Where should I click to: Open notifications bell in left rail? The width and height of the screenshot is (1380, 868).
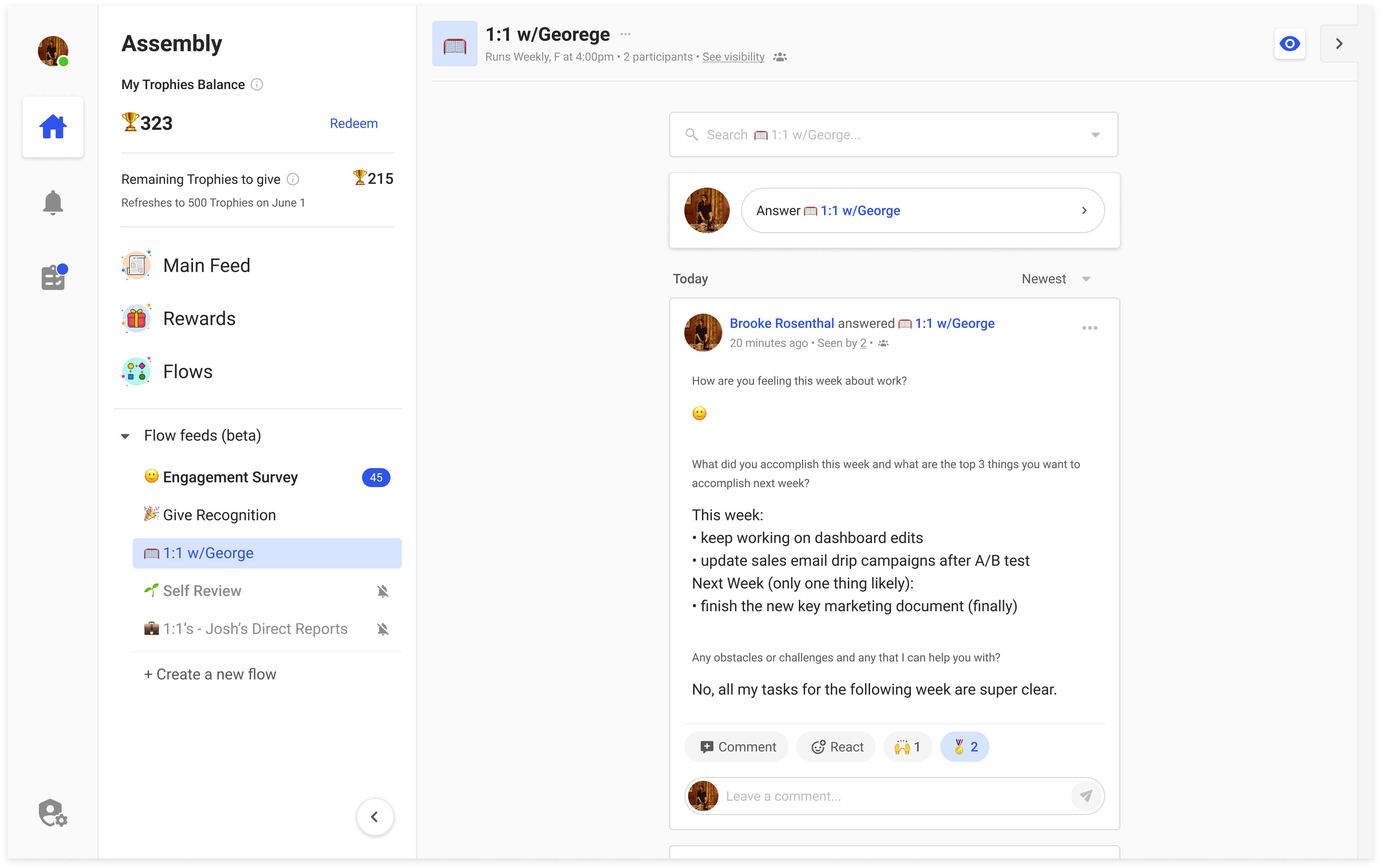[x=53, y=202]
